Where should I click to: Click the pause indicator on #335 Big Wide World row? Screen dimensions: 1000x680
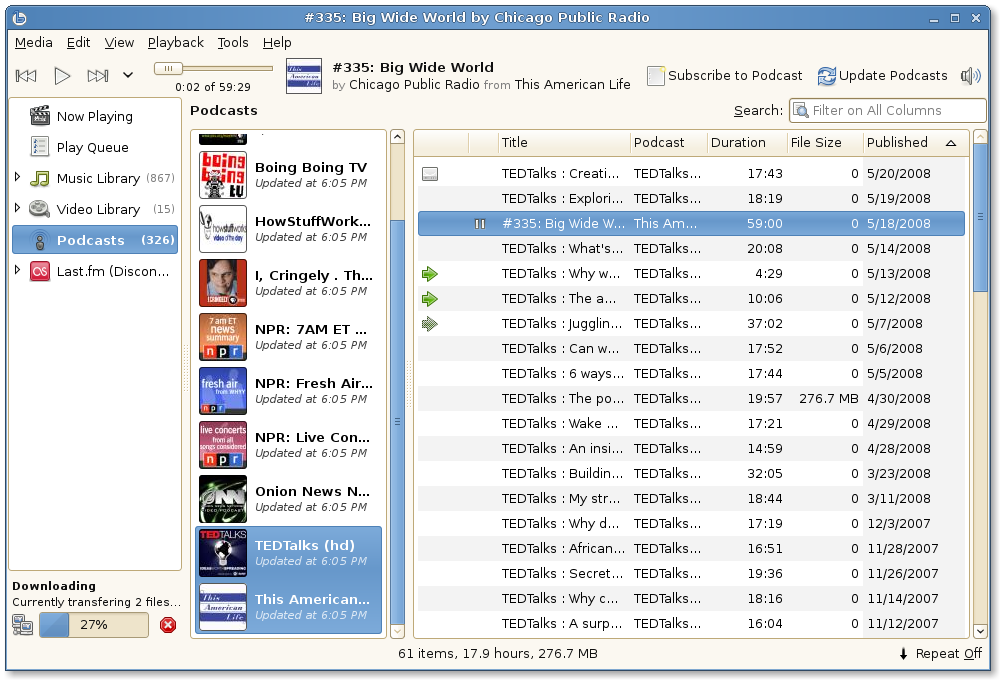[480, 224]
